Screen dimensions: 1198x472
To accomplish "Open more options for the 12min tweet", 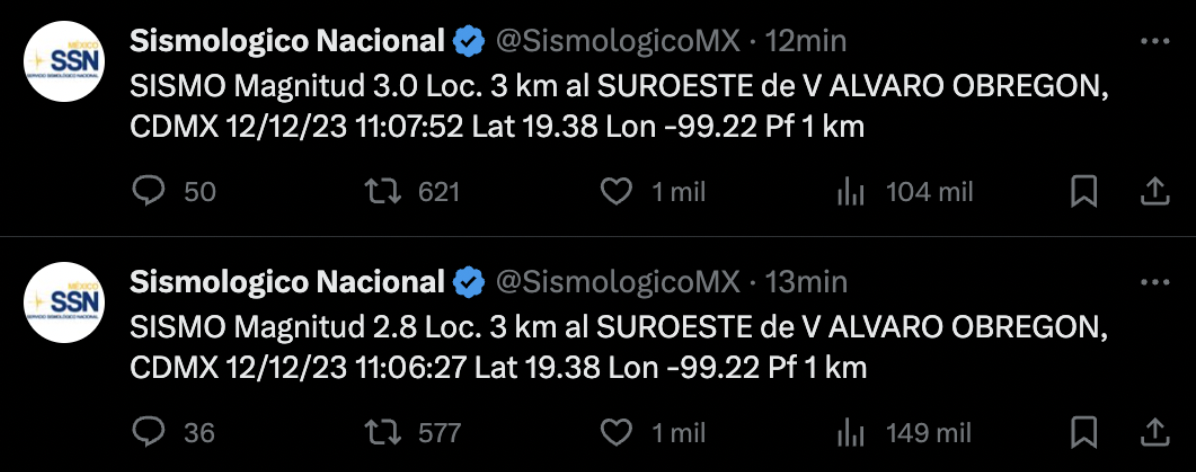I will [x=1155, y=41].
